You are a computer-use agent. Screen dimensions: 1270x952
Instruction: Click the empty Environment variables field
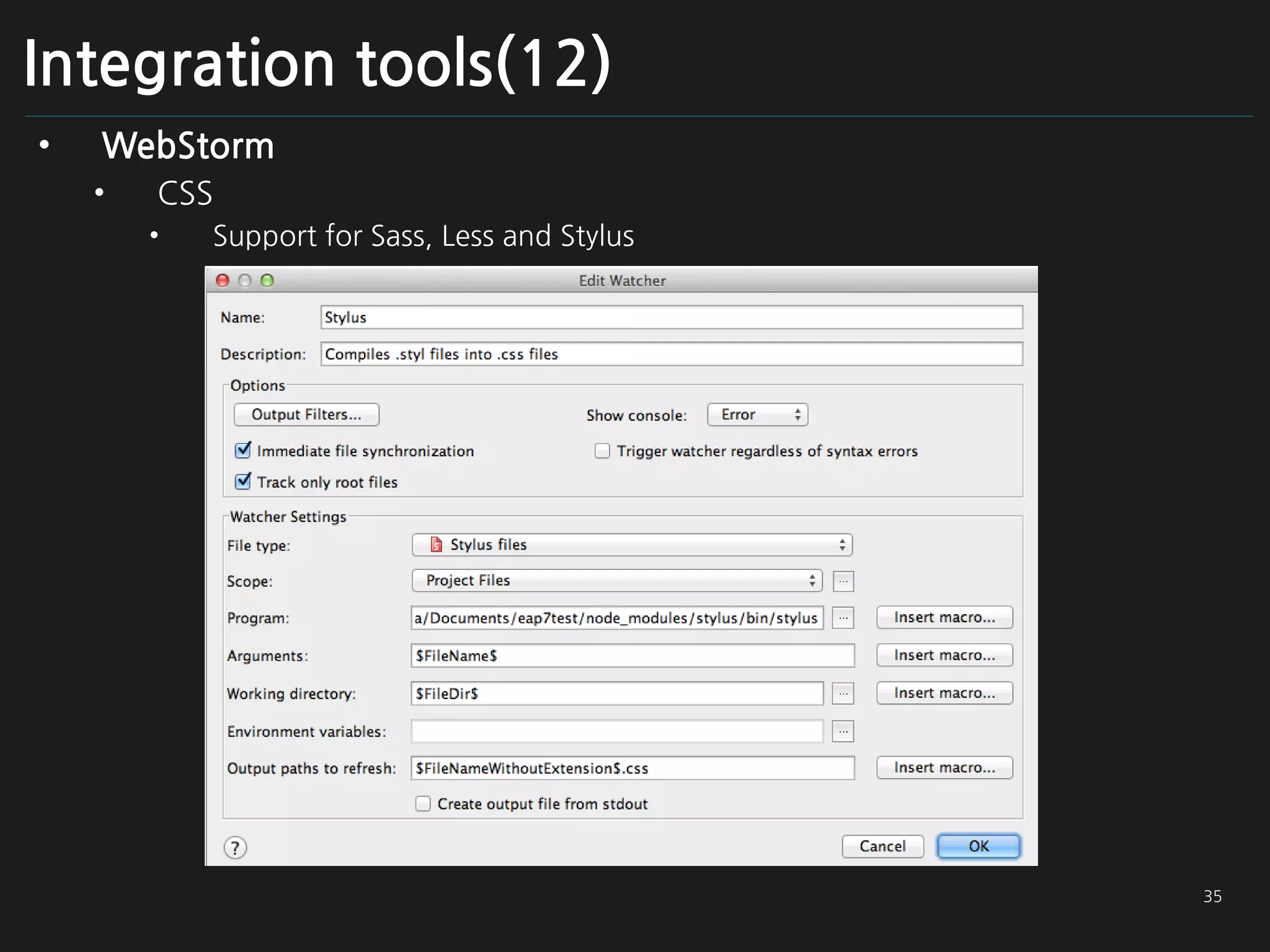(617, 731)
